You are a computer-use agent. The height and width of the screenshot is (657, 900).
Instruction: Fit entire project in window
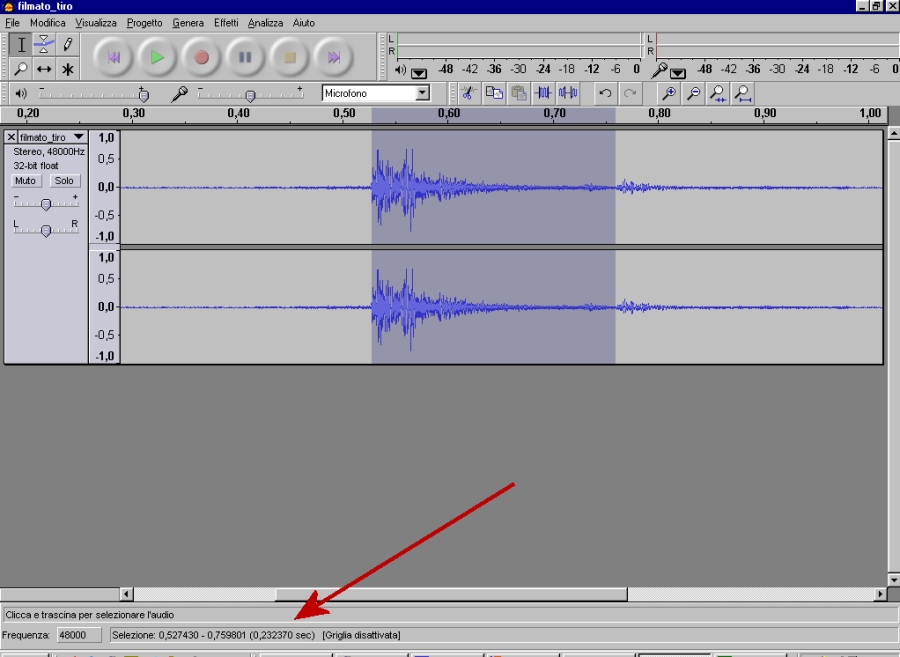click(x=743, y=93)
